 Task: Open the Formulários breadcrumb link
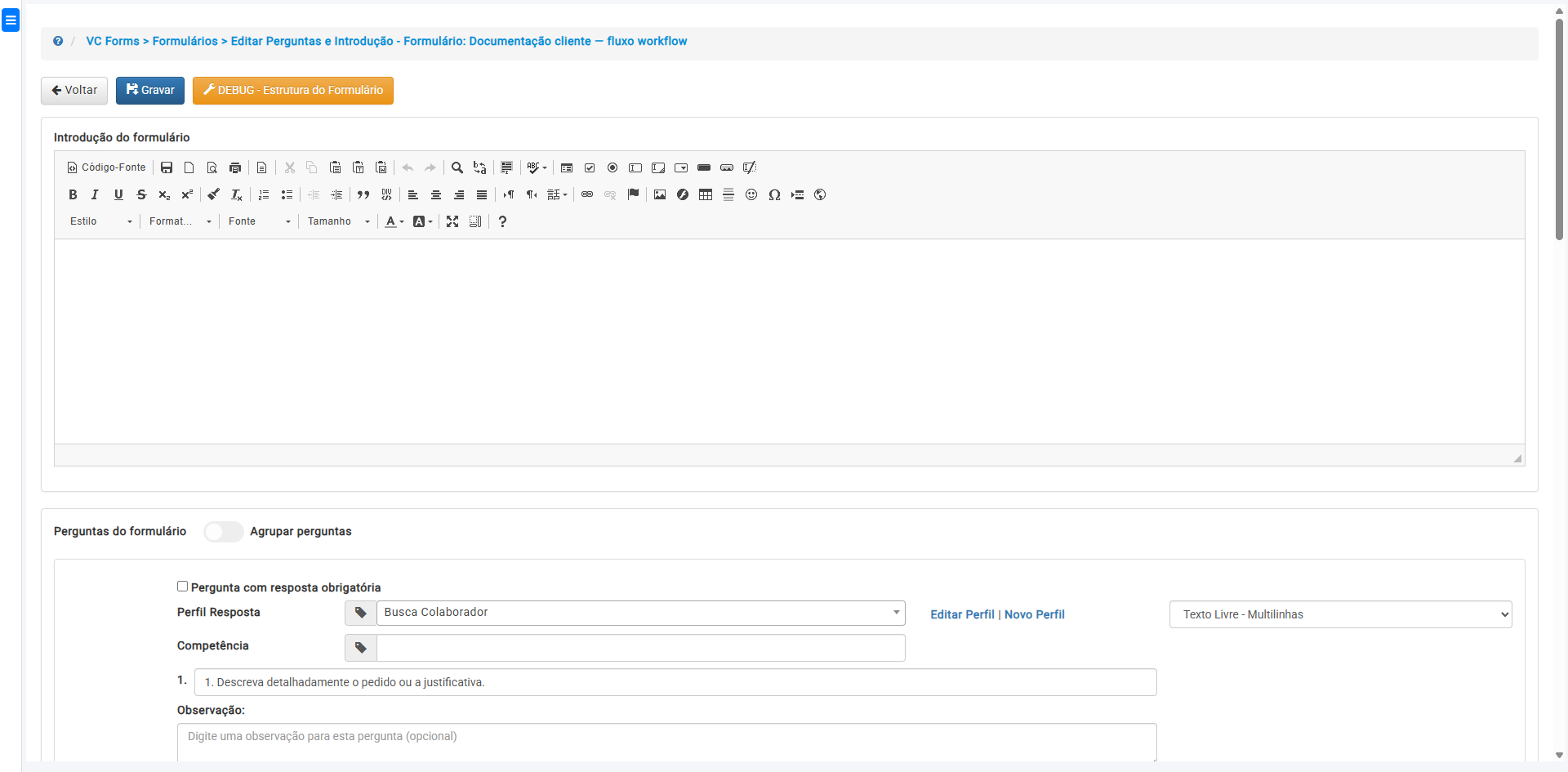pyautogui.click(x=185, y=41)
